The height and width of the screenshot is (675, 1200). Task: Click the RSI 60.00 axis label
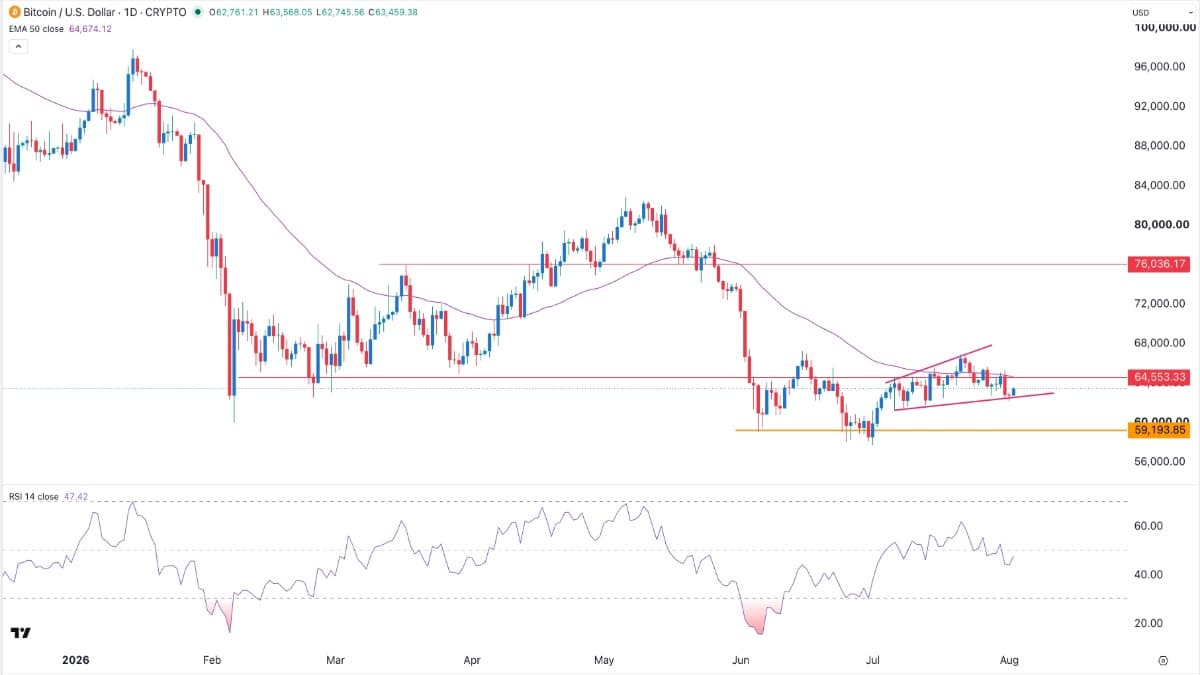1148,526
